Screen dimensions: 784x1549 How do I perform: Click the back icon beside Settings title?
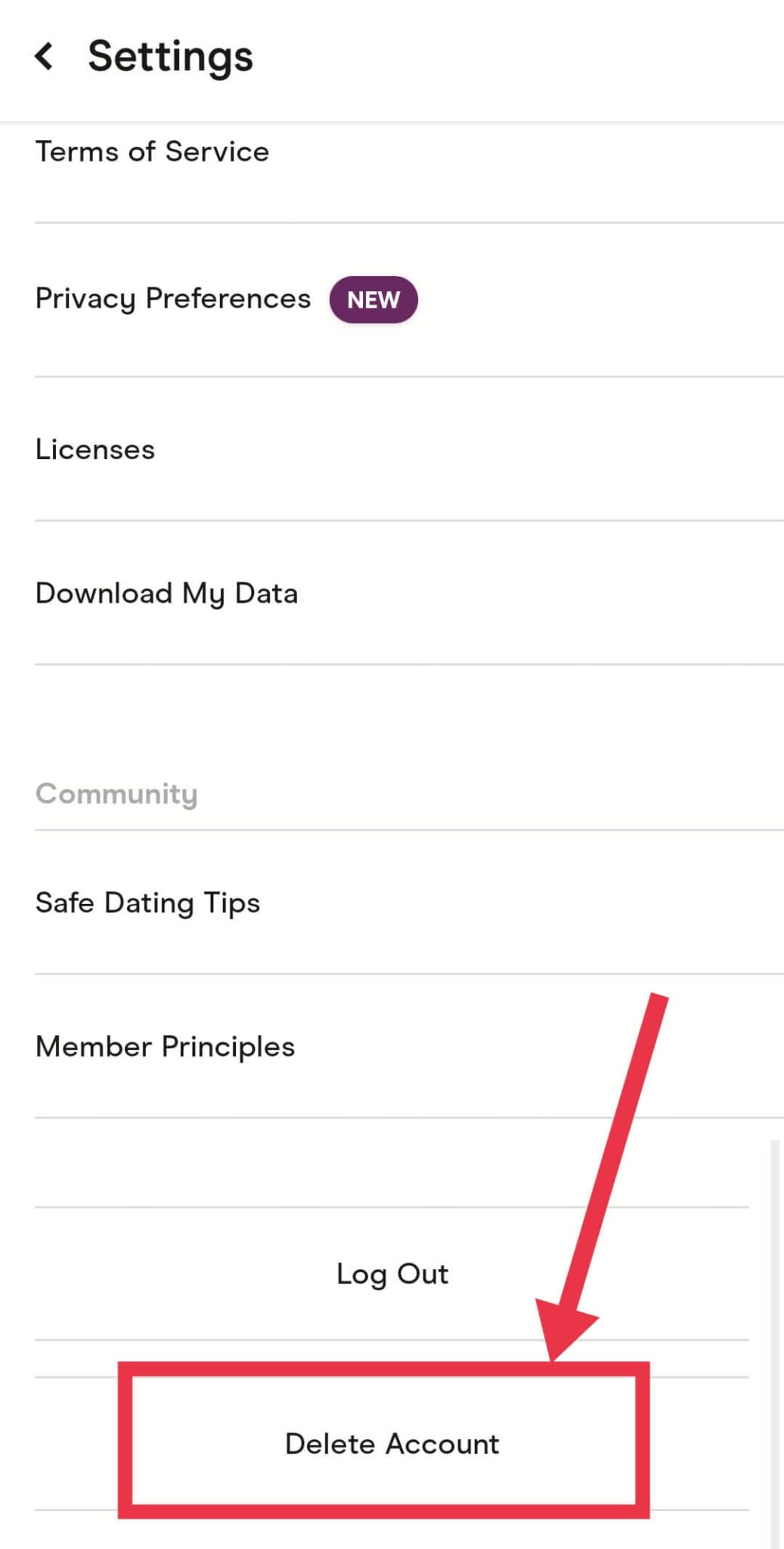pyautogui.click(x=44, y=54)
